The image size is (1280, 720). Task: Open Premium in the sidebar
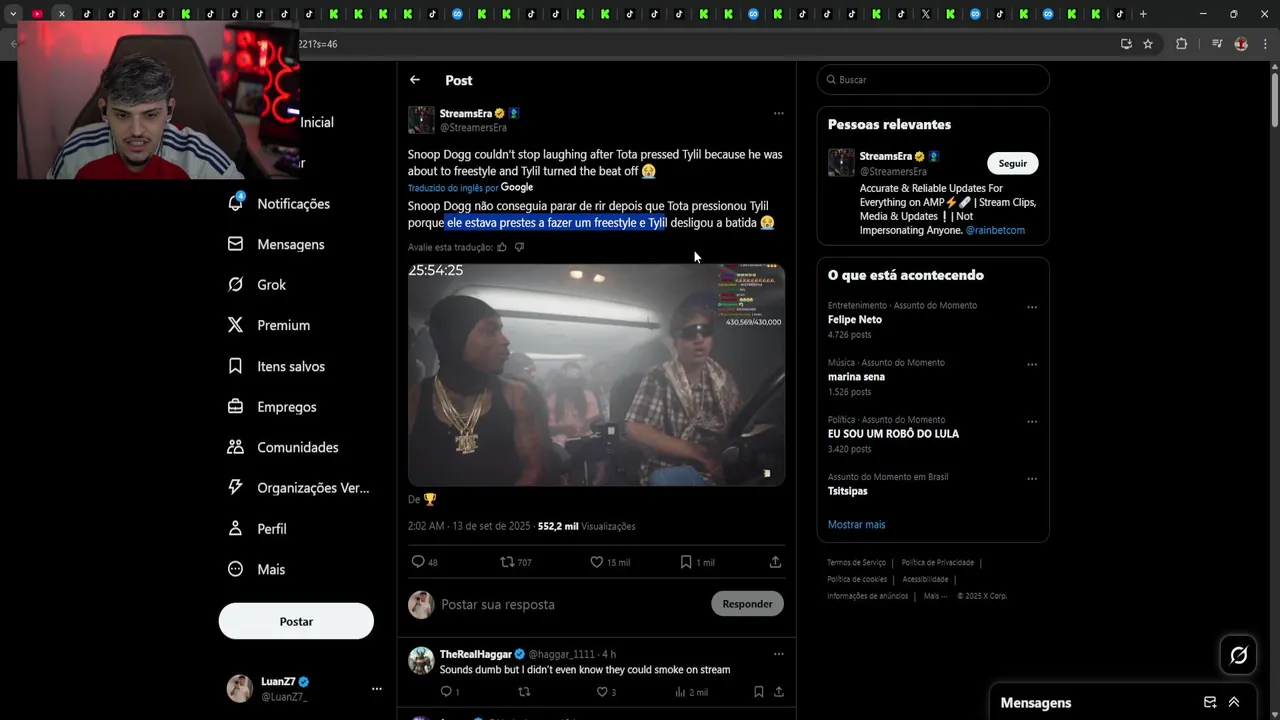tap(269, 325)
